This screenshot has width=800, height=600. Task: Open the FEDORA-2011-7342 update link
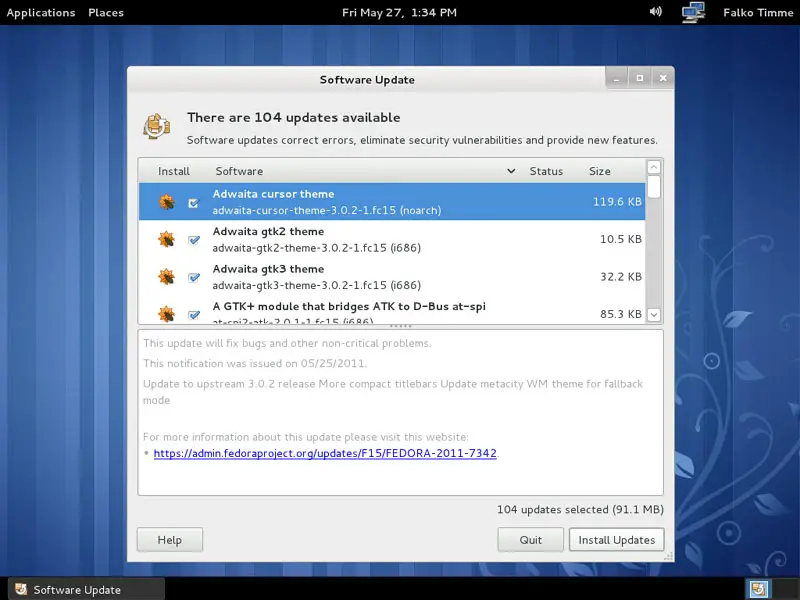point(325,453)
